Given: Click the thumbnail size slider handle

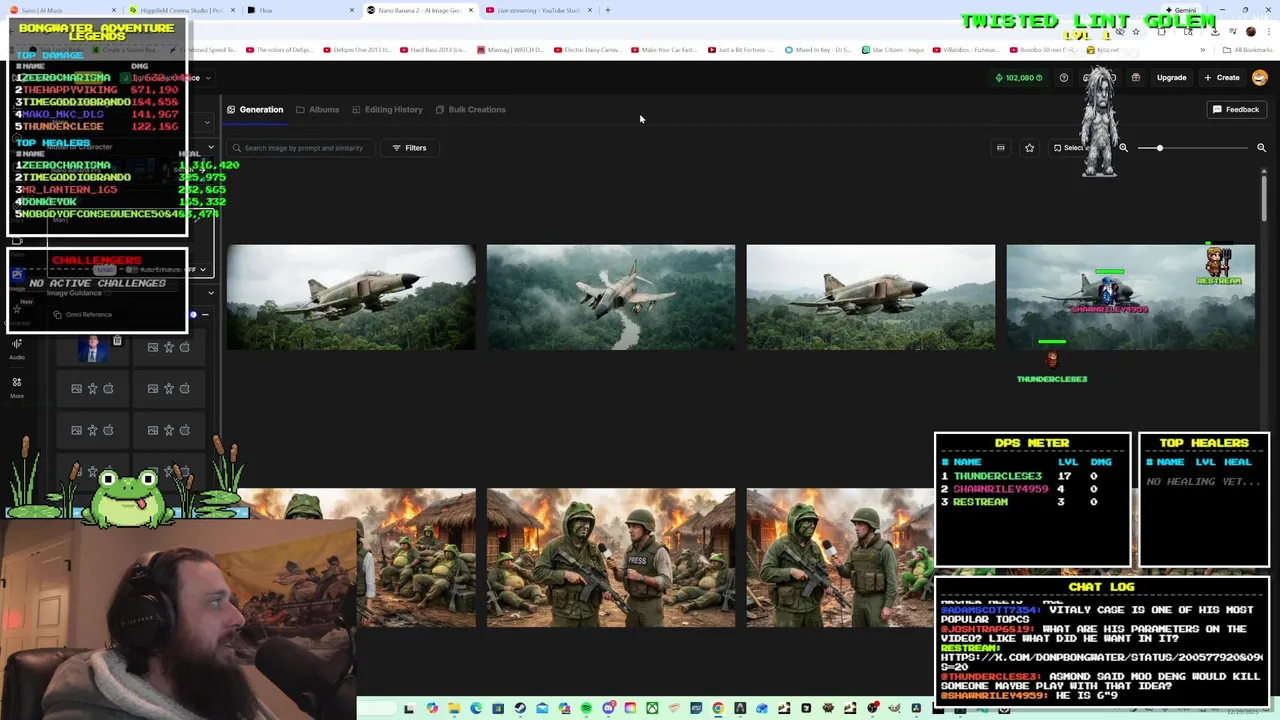Looking at the screenshot, I should pos(1160,148).
